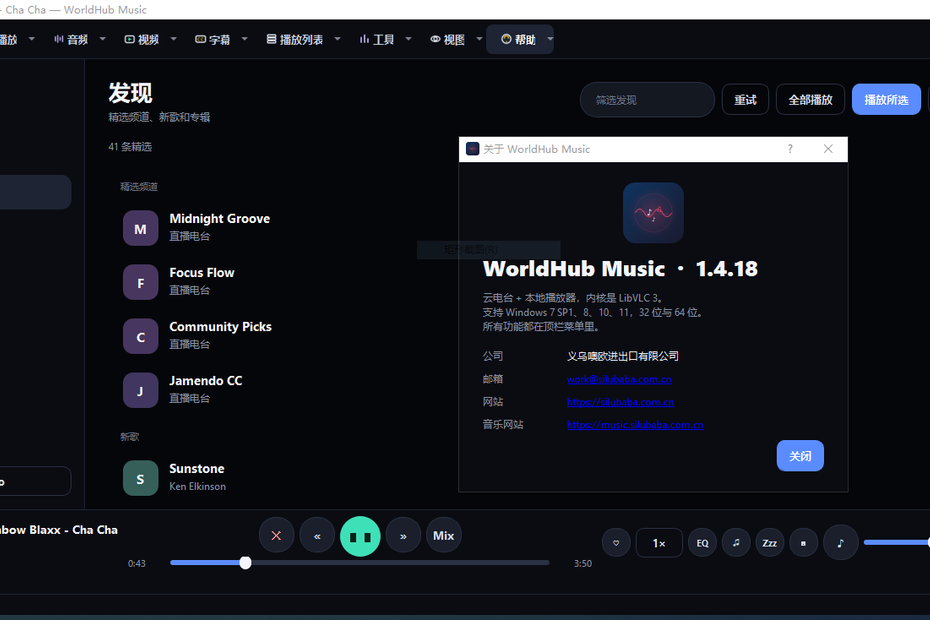Click the help question mark in About dialog

(x=790, y=149)
